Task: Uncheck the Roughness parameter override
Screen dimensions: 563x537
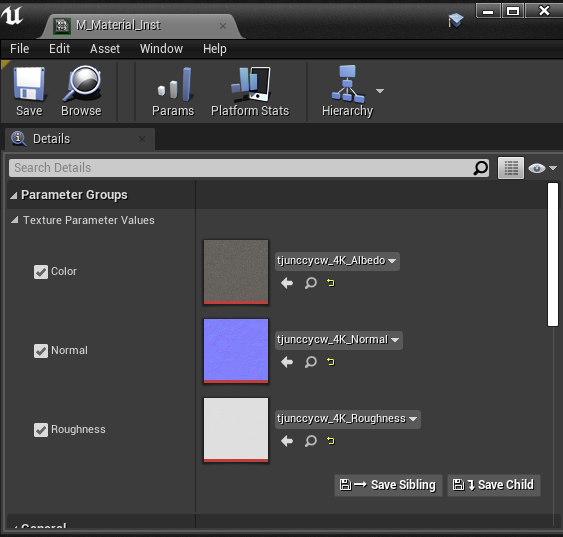Action: pos(41,430)
